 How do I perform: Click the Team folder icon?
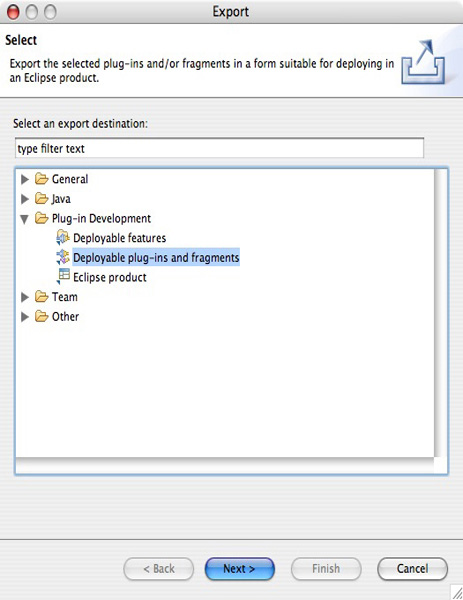(41, 296)
